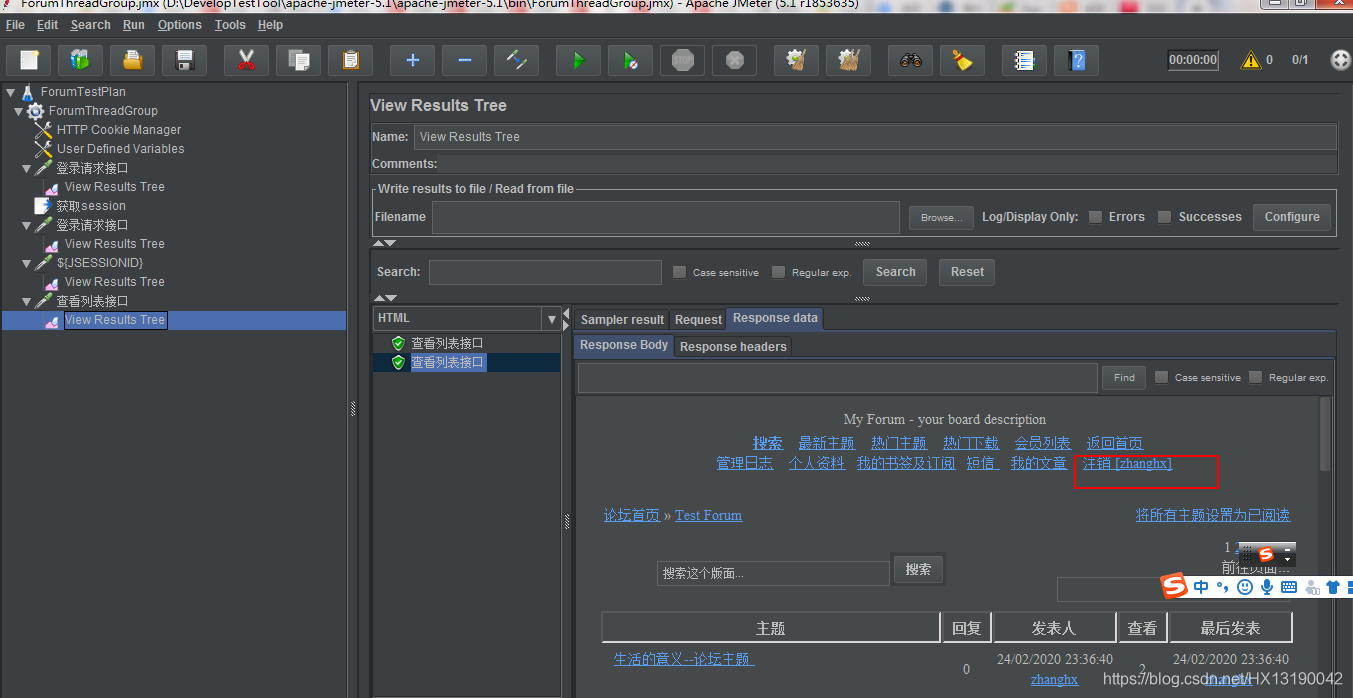The image size is (1353, 698).
Task: Click the yellow warning triangle icon
Action: (x=1250, y=60)
